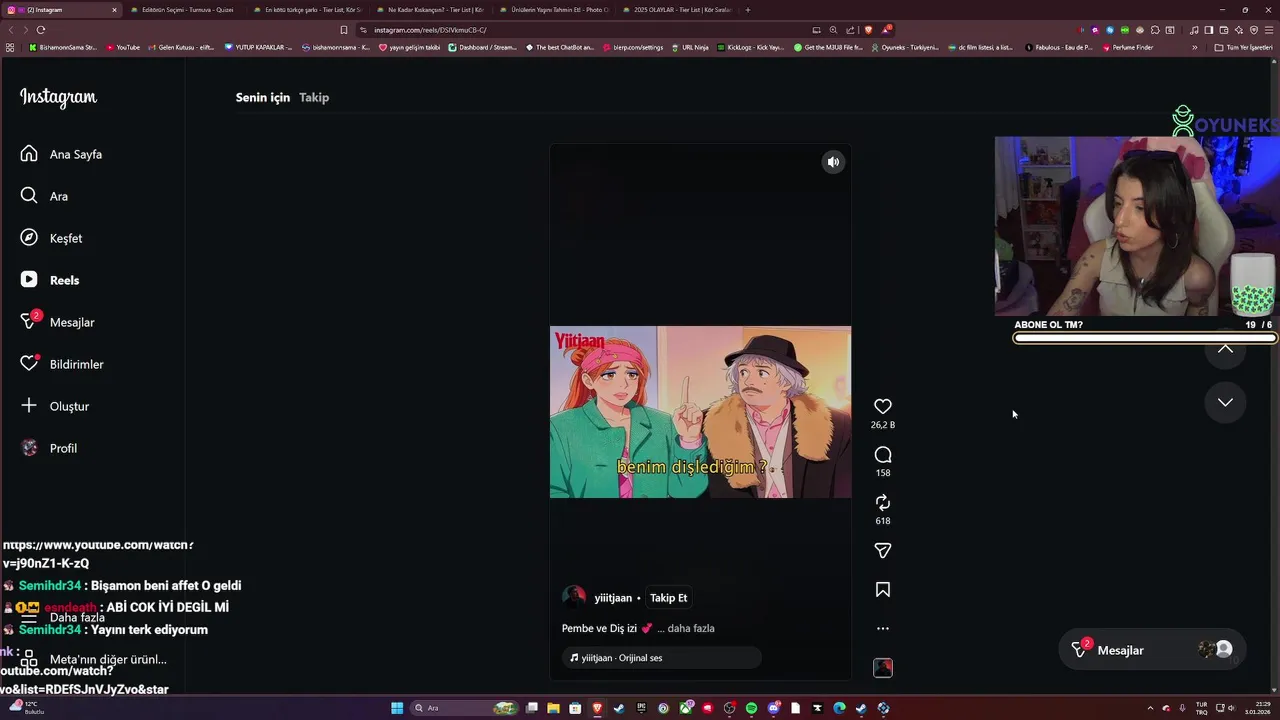
Task: Open Perfume Finder bookmark
Action: click(x=1127, y=47)
